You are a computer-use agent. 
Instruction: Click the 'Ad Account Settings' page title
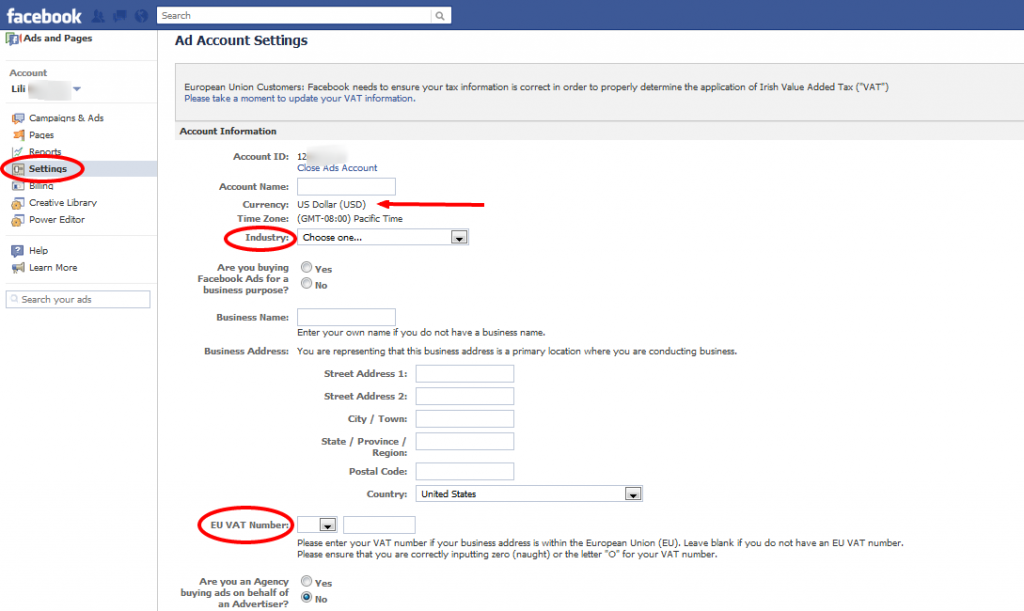click(241, 40)
